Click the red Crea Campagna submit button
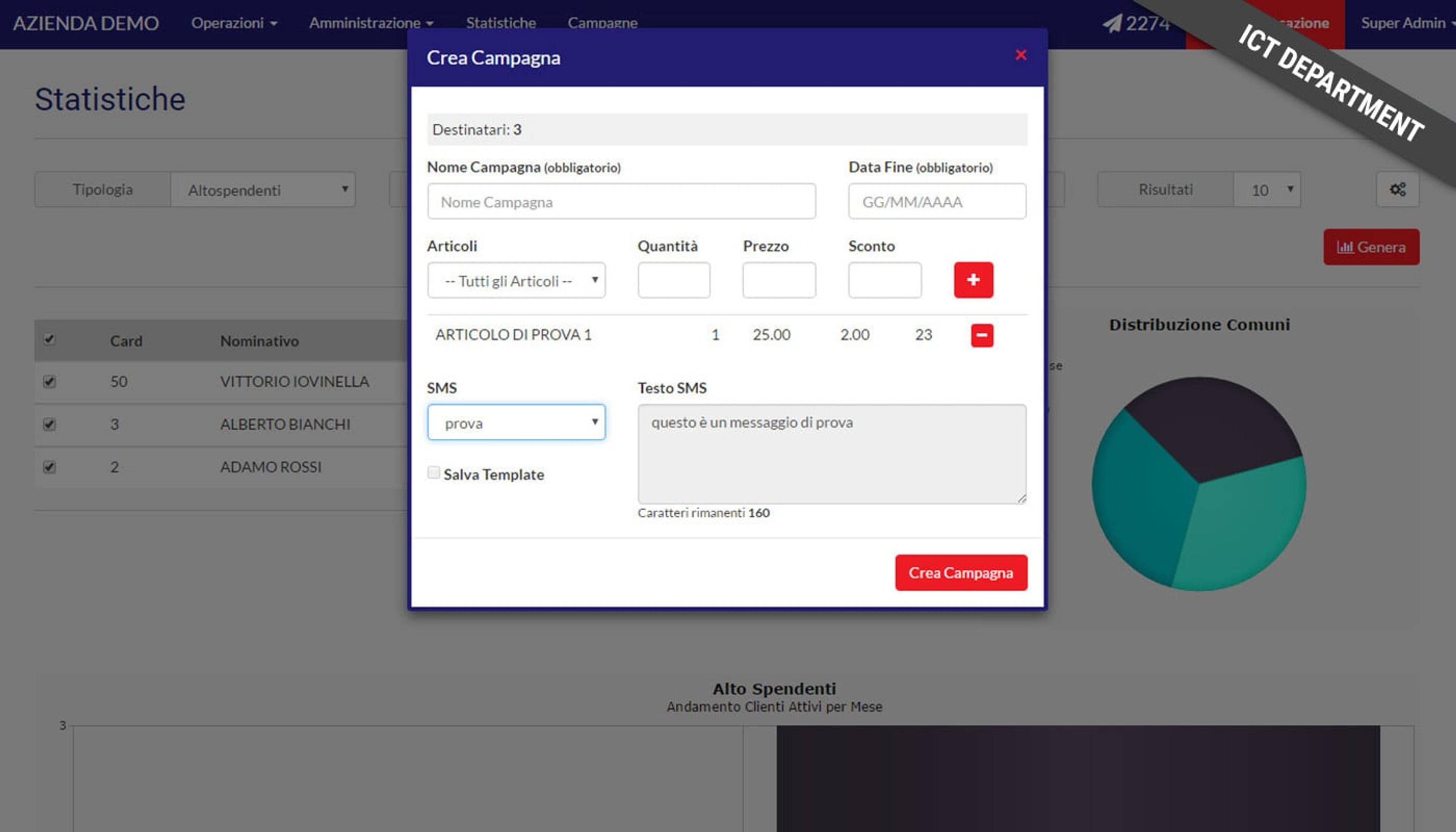Image resolution: width=1456 pixels, height=832 pixels. coord(961,573)
